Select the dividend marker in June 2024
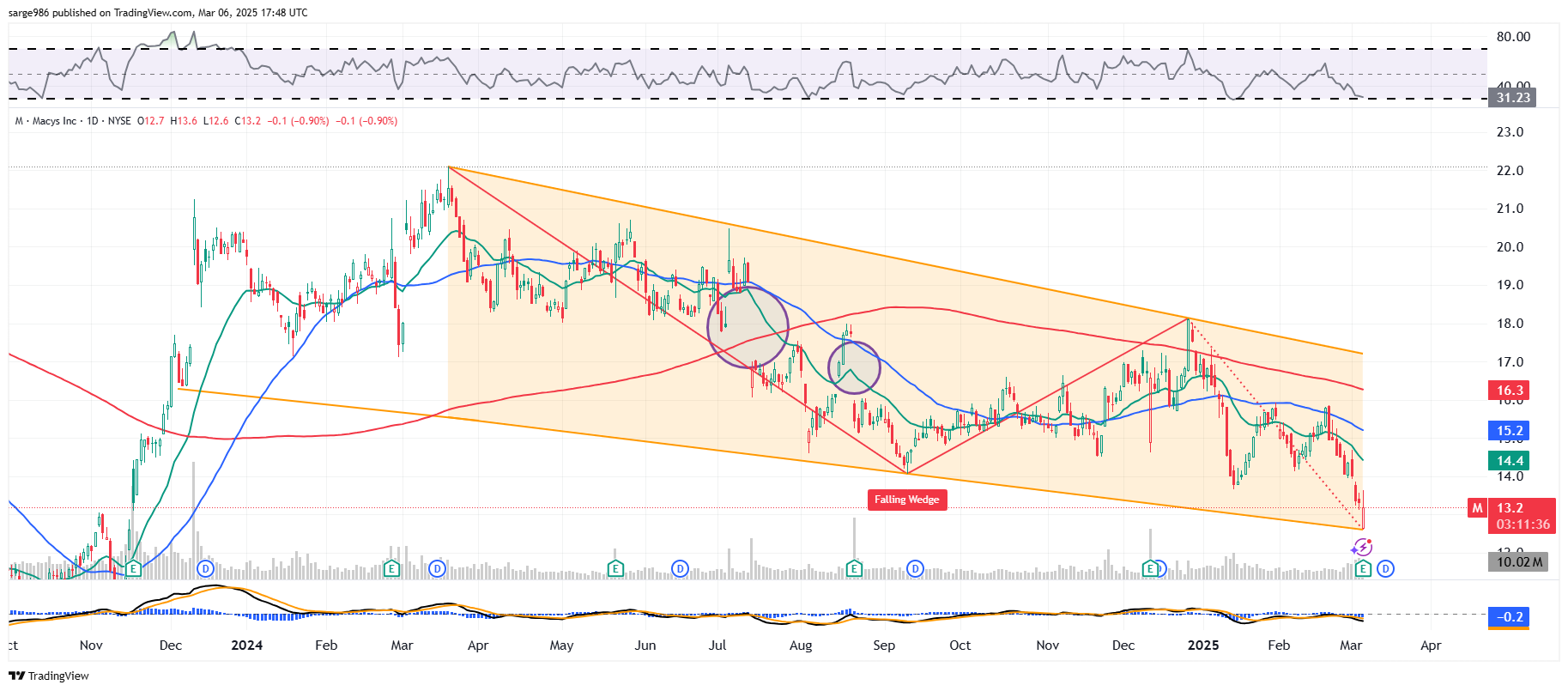1568x691 pixels. pos(680,568)
